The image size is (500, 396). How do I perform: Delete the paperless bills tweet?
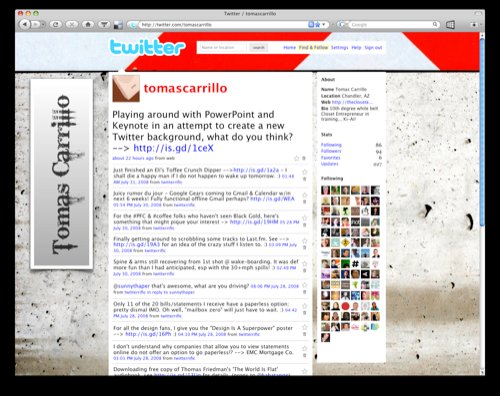304,313
